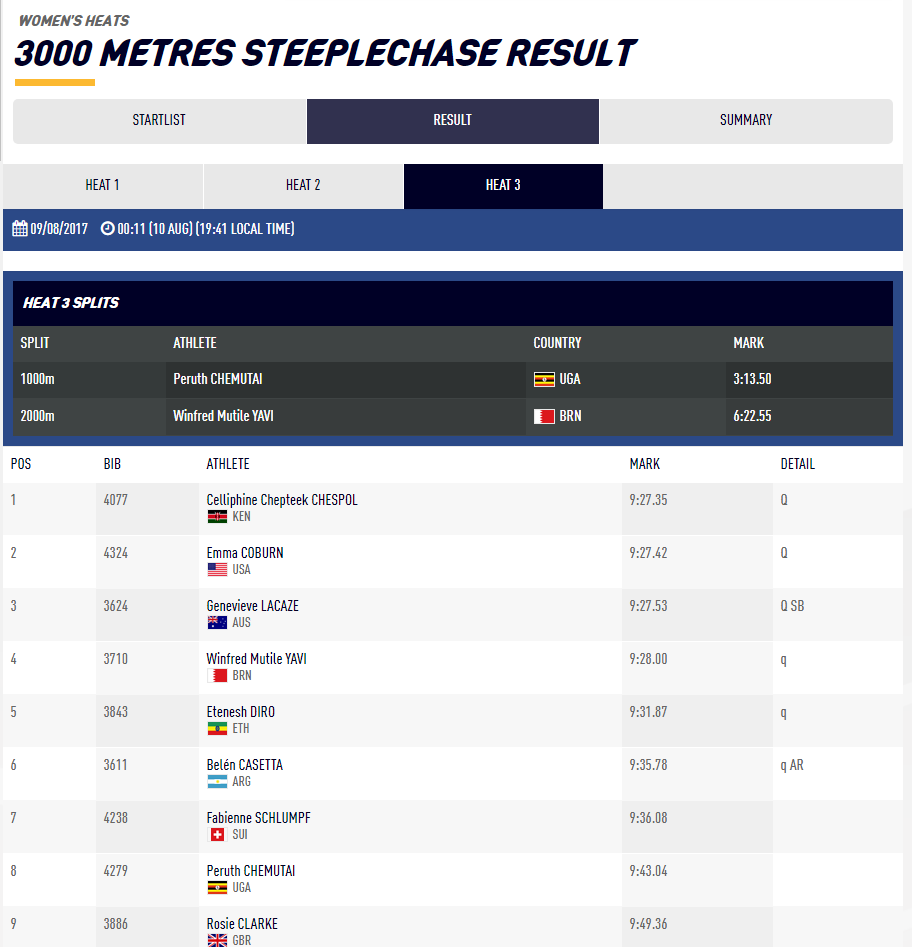Click Argentina flag under Belén Casetta
Screen dimensions: 912x947
coord(217,782)
